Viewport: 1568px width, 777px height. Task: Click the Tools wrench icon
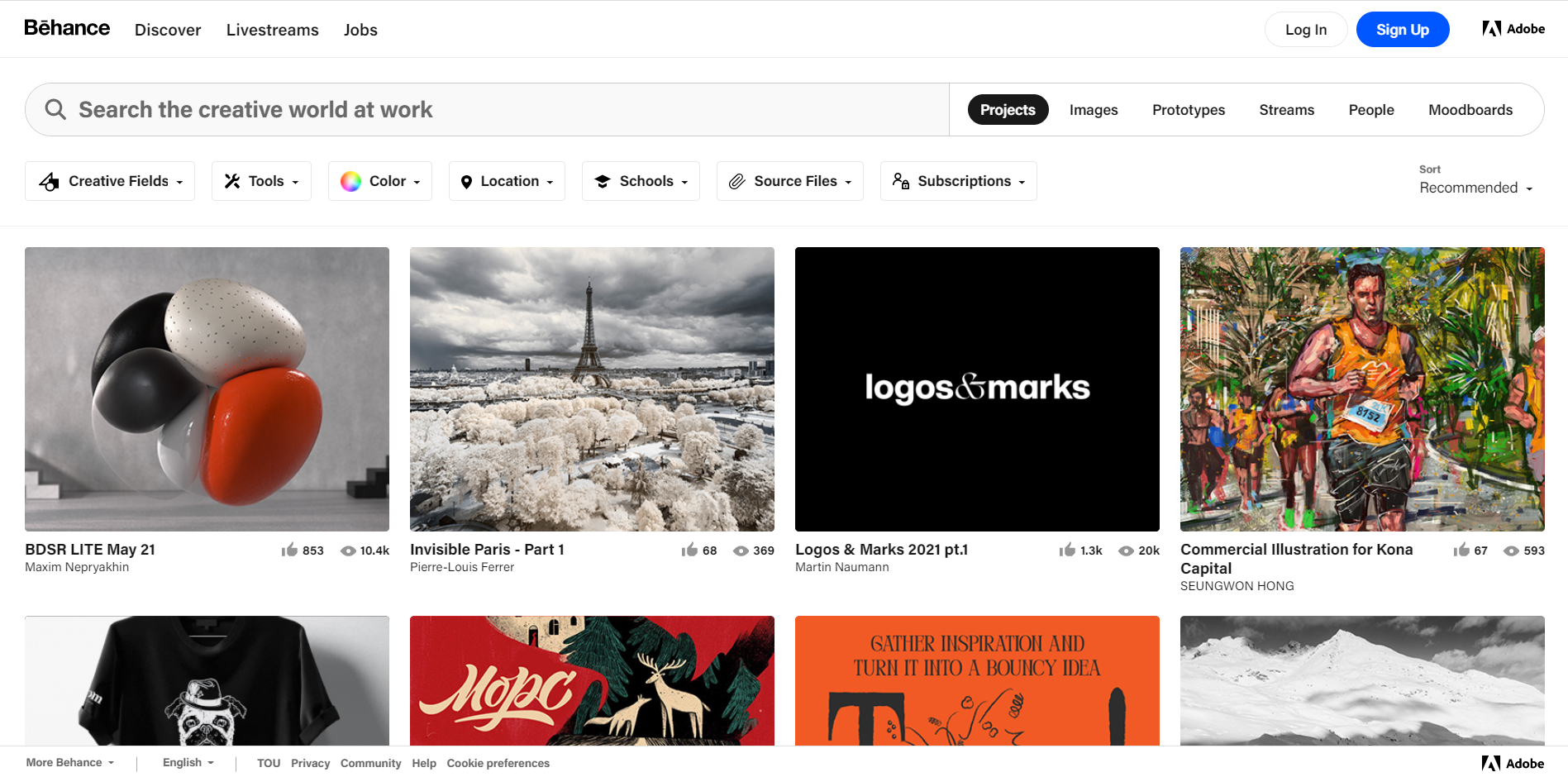tap(232, 181)
